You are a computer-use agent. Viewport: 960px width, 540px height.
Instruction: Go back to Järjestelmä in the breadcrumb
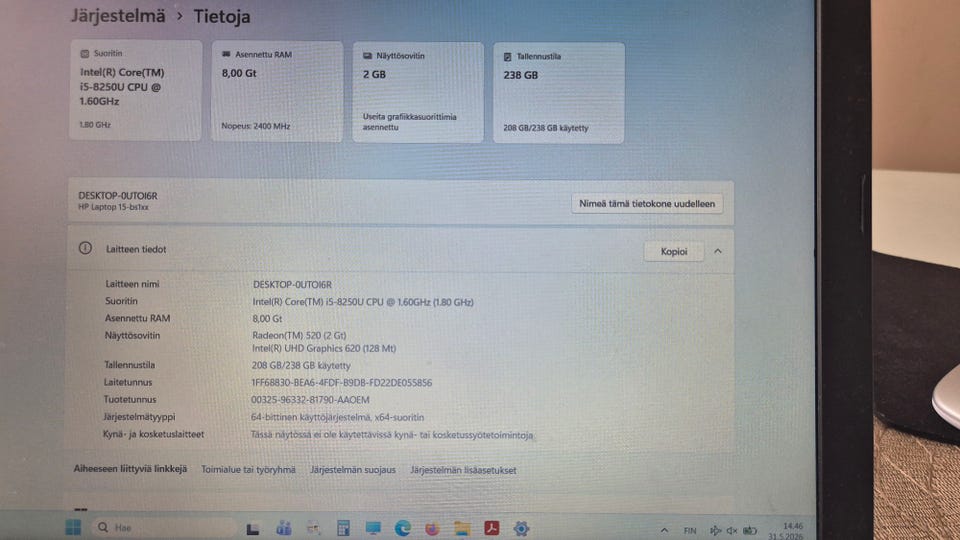point(118,16)
